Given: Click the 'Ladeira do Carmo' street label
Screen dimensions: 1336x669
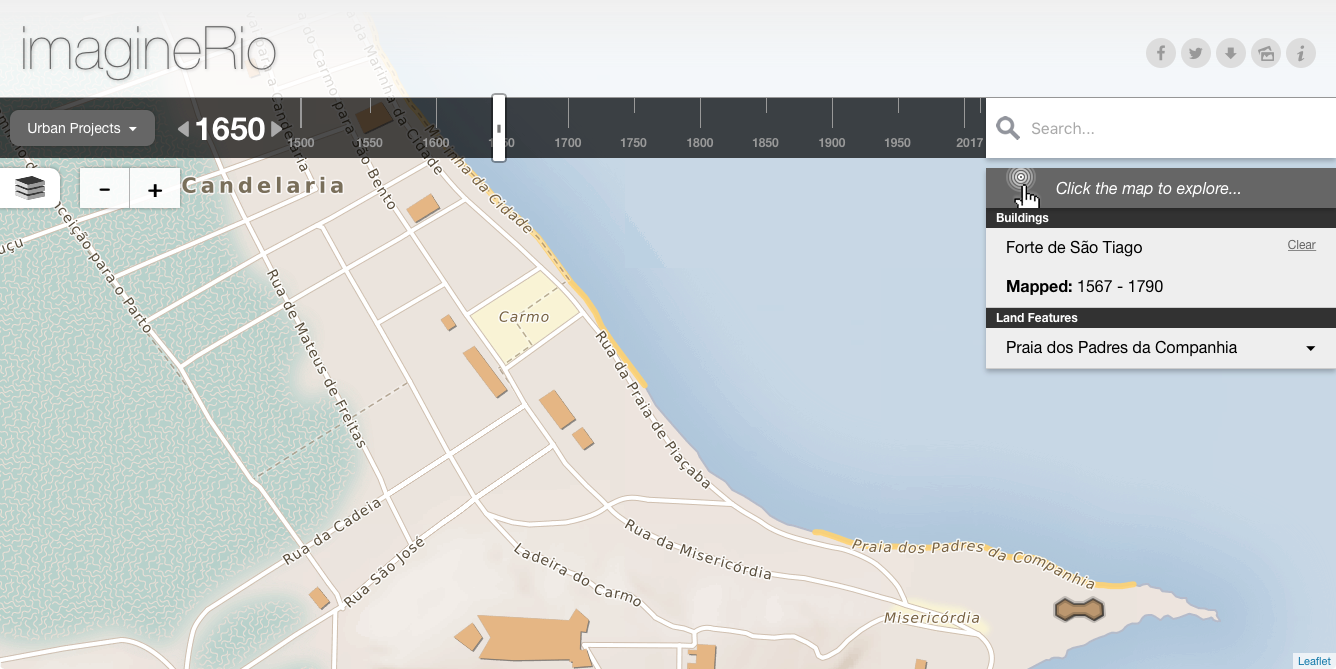Looking at the screenshot, I should tap(578, 575).
